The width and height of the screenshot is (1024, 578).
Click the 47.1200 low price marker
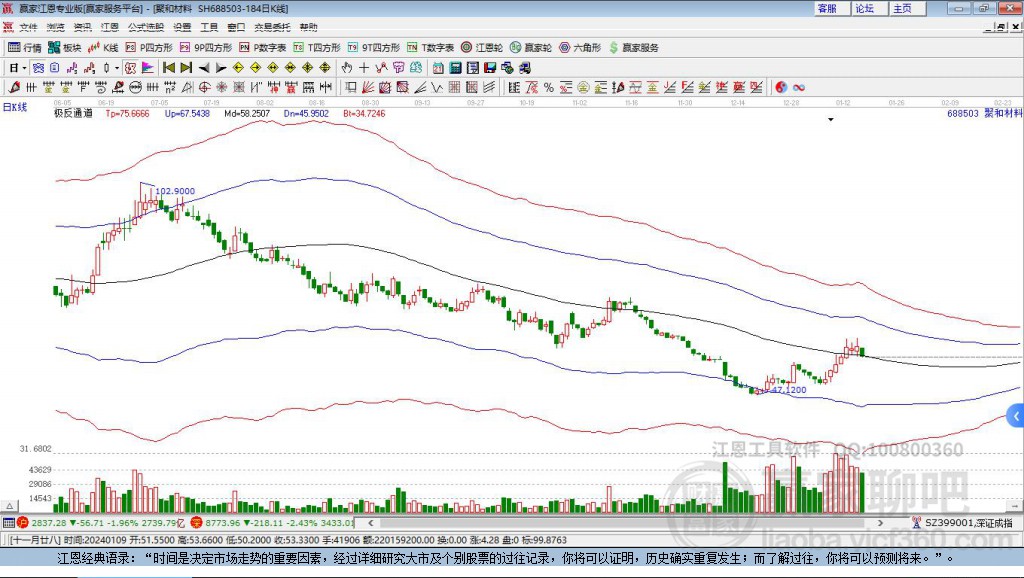789,390
